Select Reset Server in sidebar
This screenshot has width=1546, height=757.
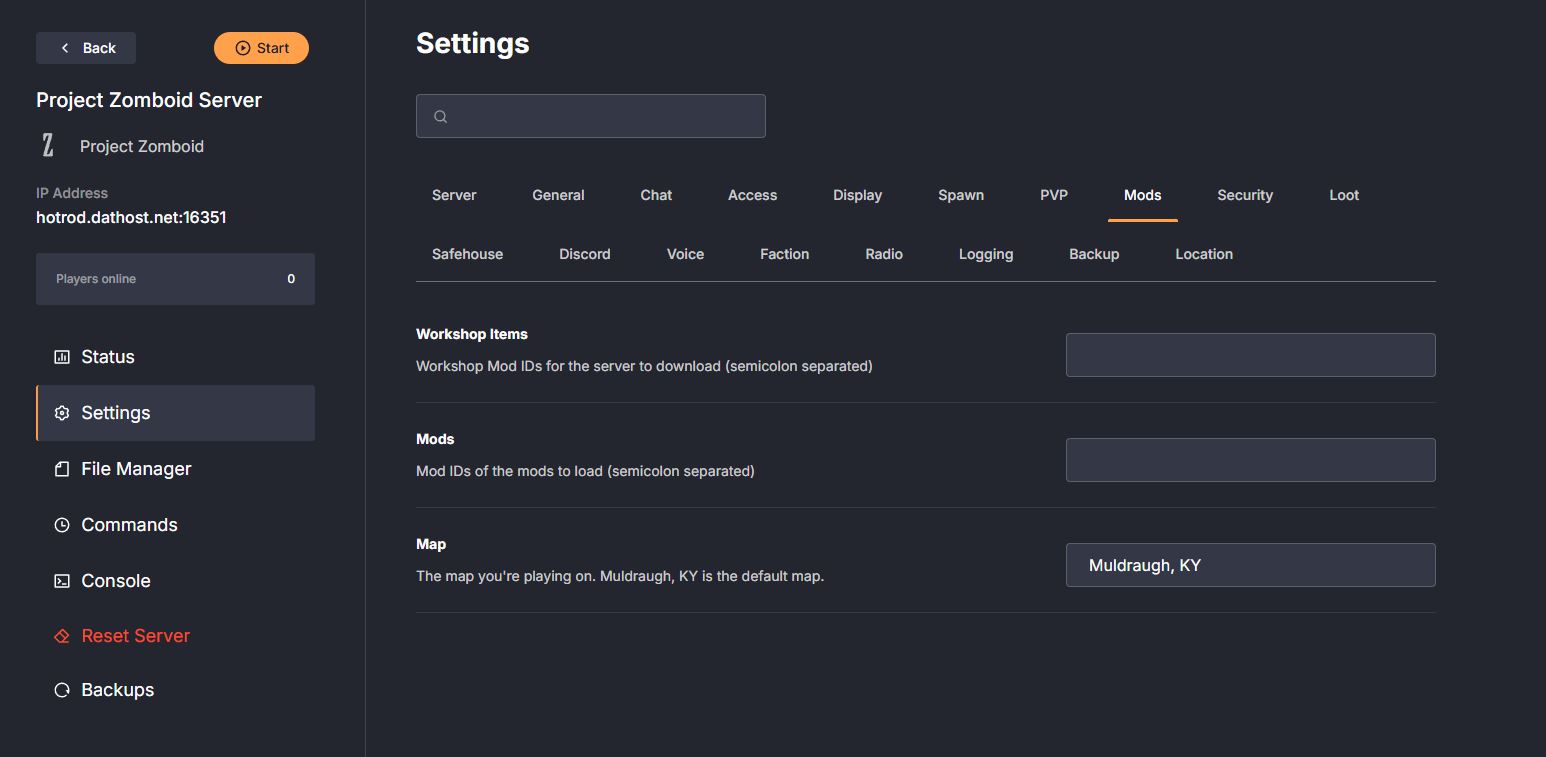(x=175, y=636)
